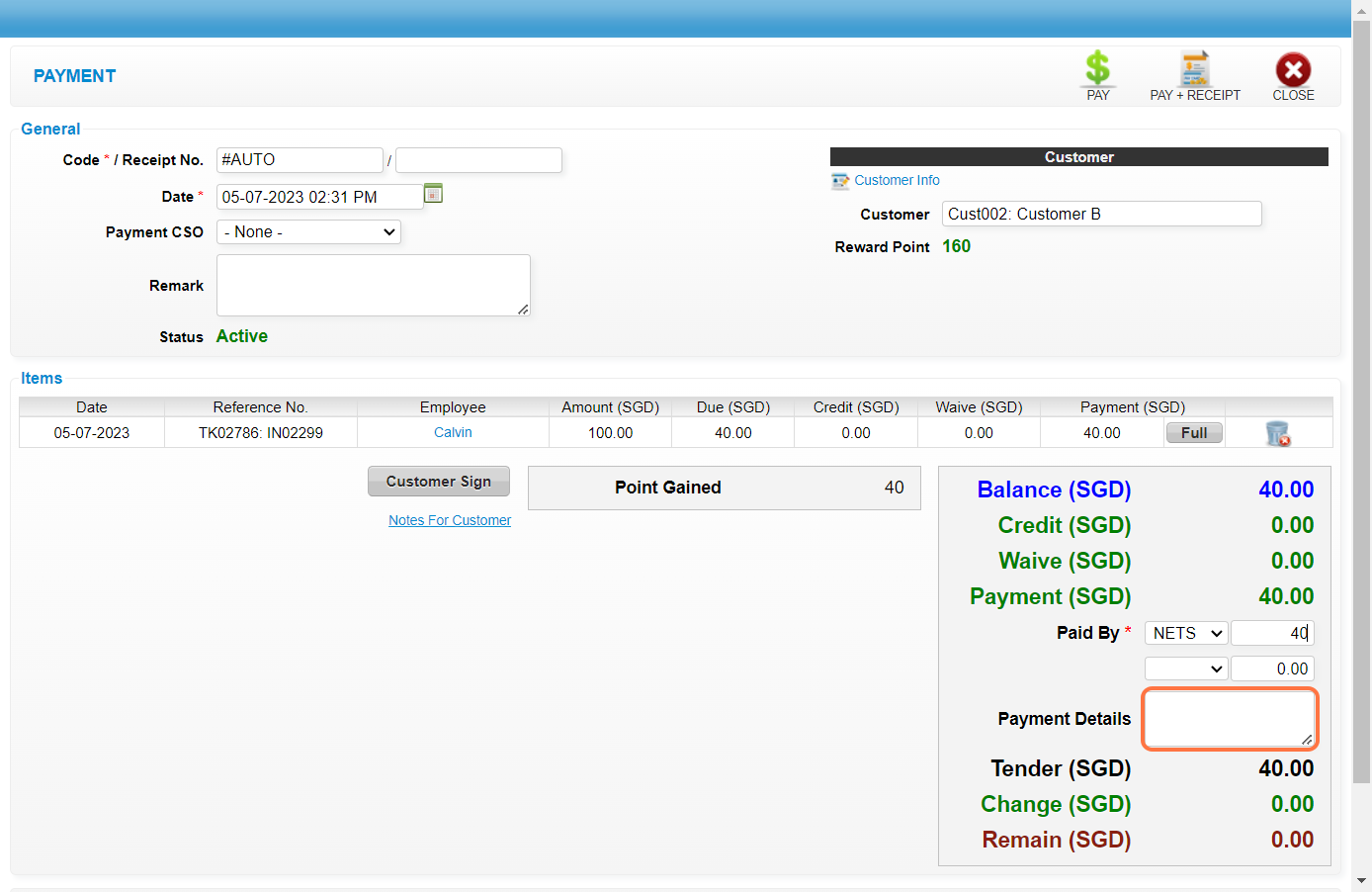Click the Payment (SGD) cell showing 40.00
This screenshot has width=1372, height=892.
pos(1101,432)
